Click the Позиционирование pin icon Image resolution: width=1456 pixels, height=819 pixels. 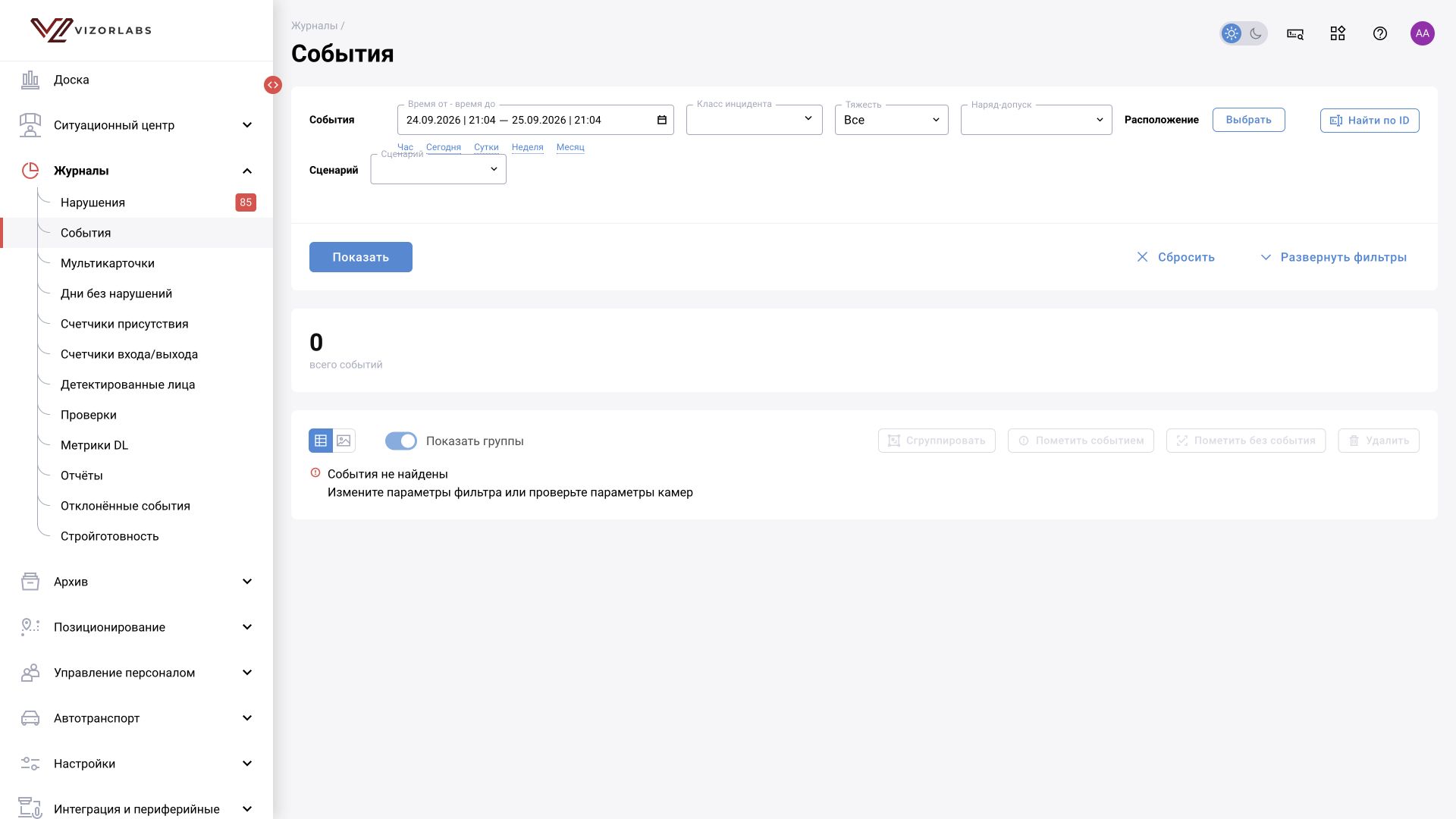(x=30, y=627)
